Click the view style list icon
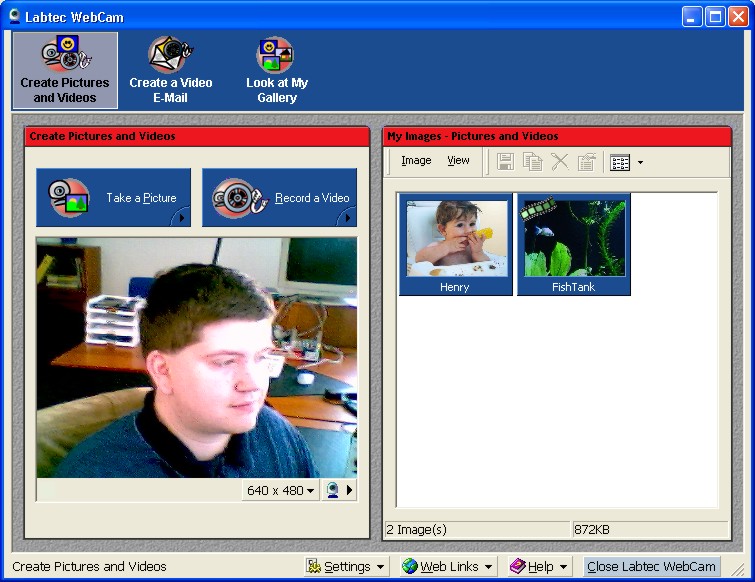The image size is (755, 582). pos(620,162)
